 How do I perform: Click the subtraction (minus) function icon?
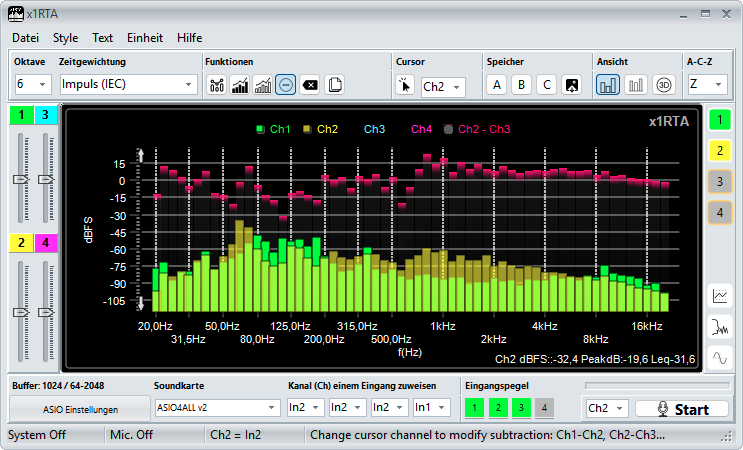coord(286,85)
